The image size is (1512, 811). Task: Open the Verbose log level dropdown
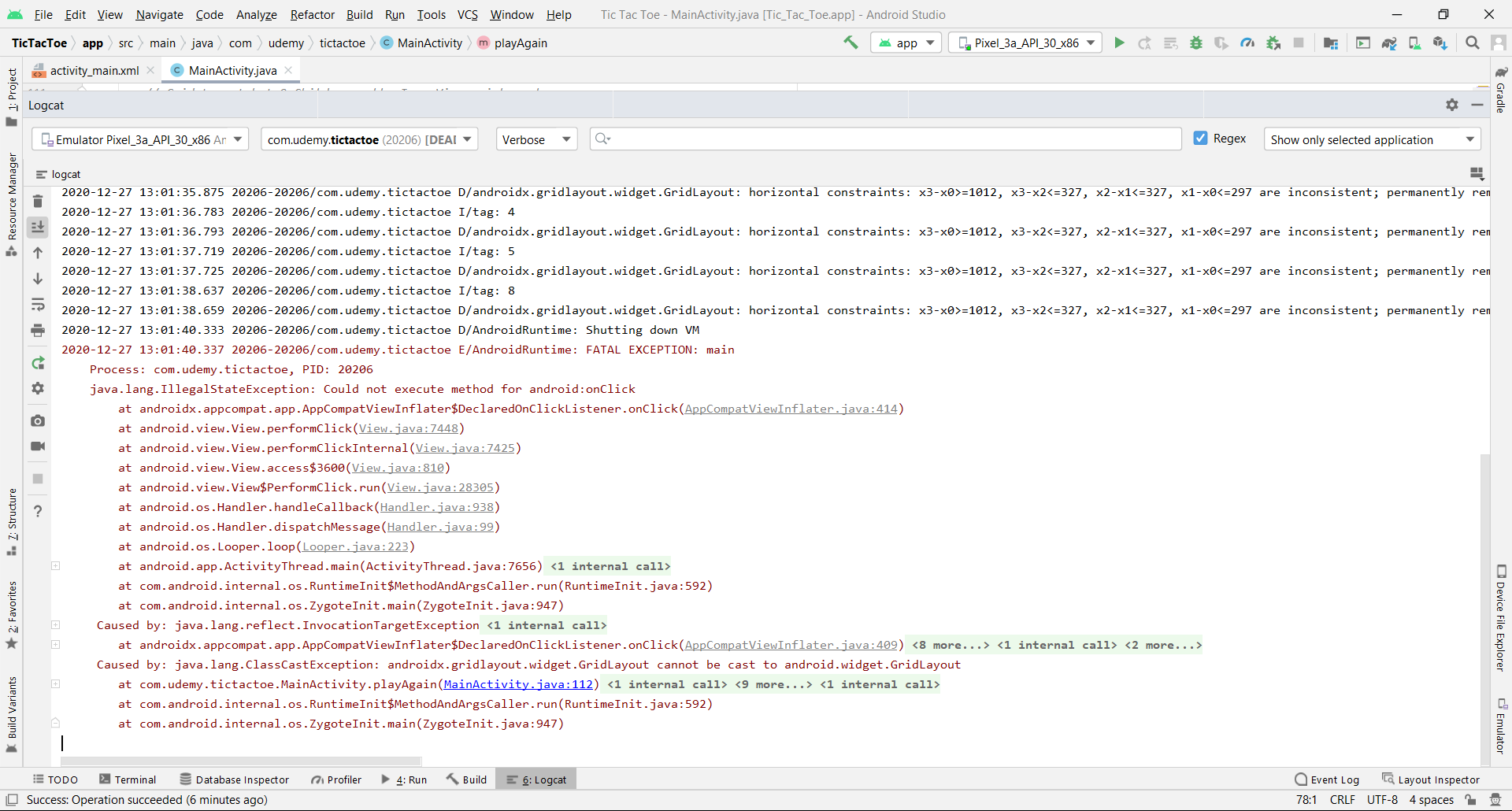[536, 139]
